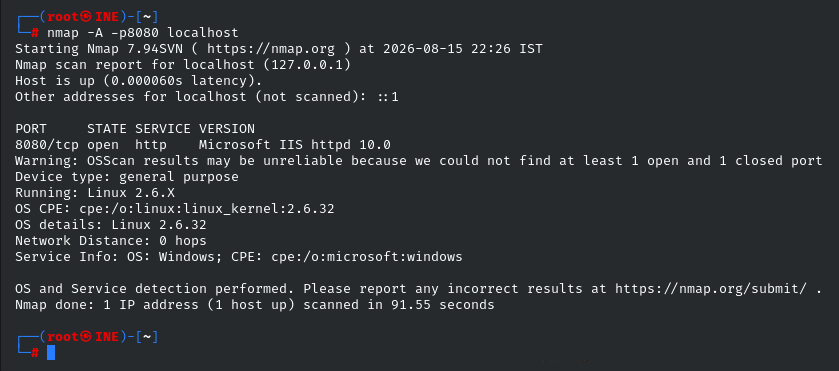Click the red hash symbol before nmap command
Image resolution: width=839 pixels, height=371 pixels.
tap(35, 33)
